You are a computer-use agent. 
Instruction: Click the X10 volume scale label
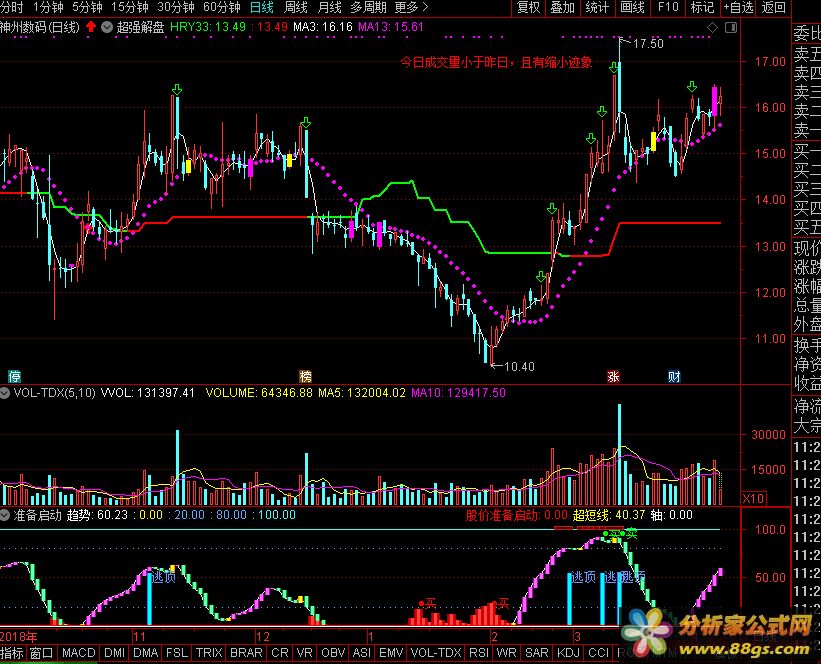pyautogui.click(x=753, y=499)
